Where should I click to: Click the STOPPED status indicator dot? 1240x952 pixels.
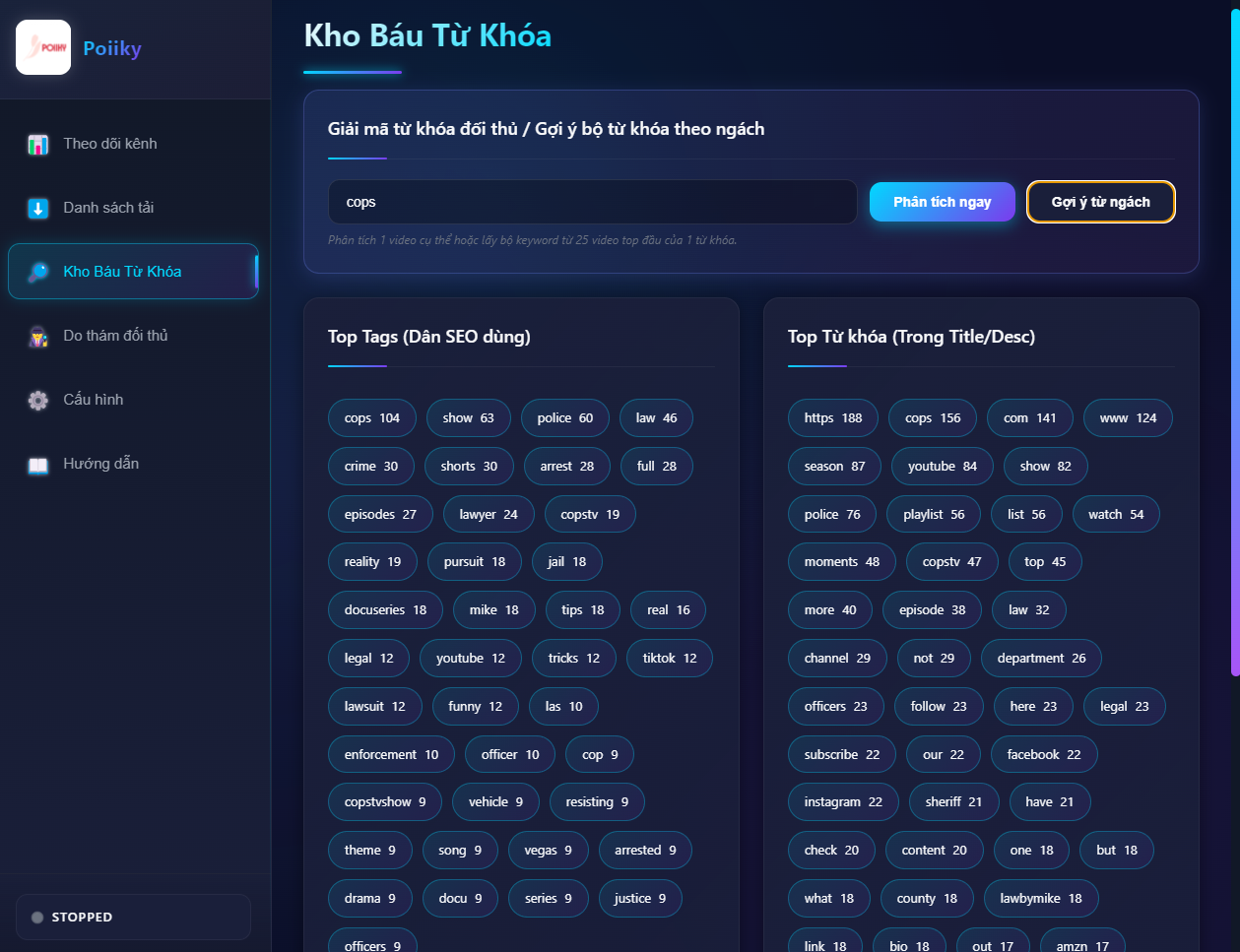coord(36,917)
